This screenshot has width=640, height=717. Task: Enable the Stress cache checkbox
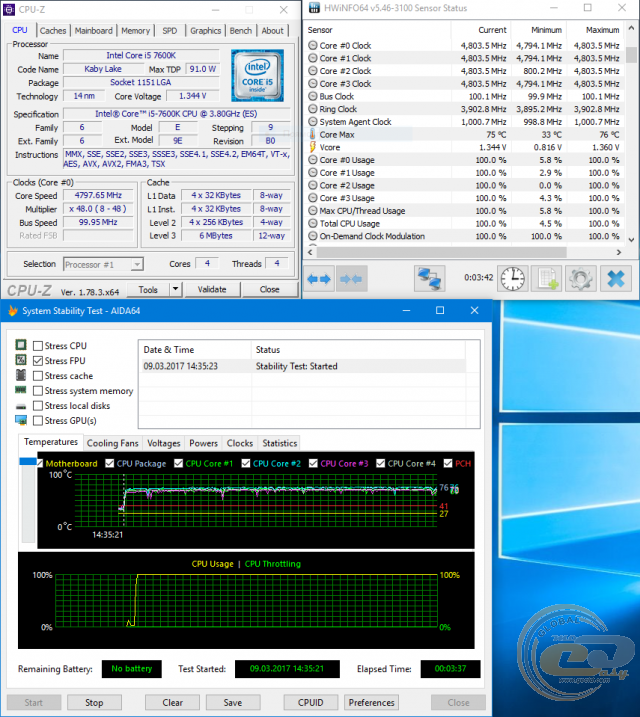(x=38, y=376)
